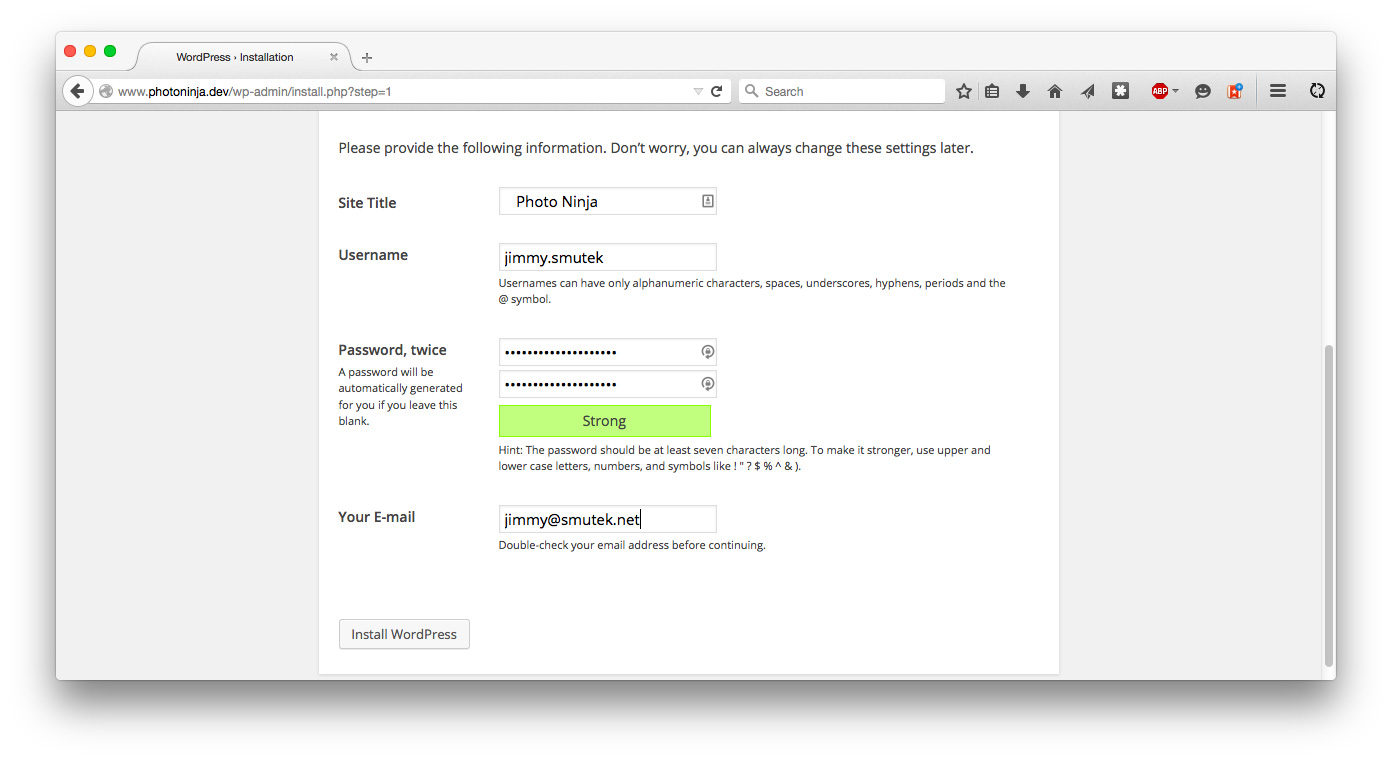Click the 'Double-check your email address' note
Screen dimensions: 1392x760
pos(632,545)
